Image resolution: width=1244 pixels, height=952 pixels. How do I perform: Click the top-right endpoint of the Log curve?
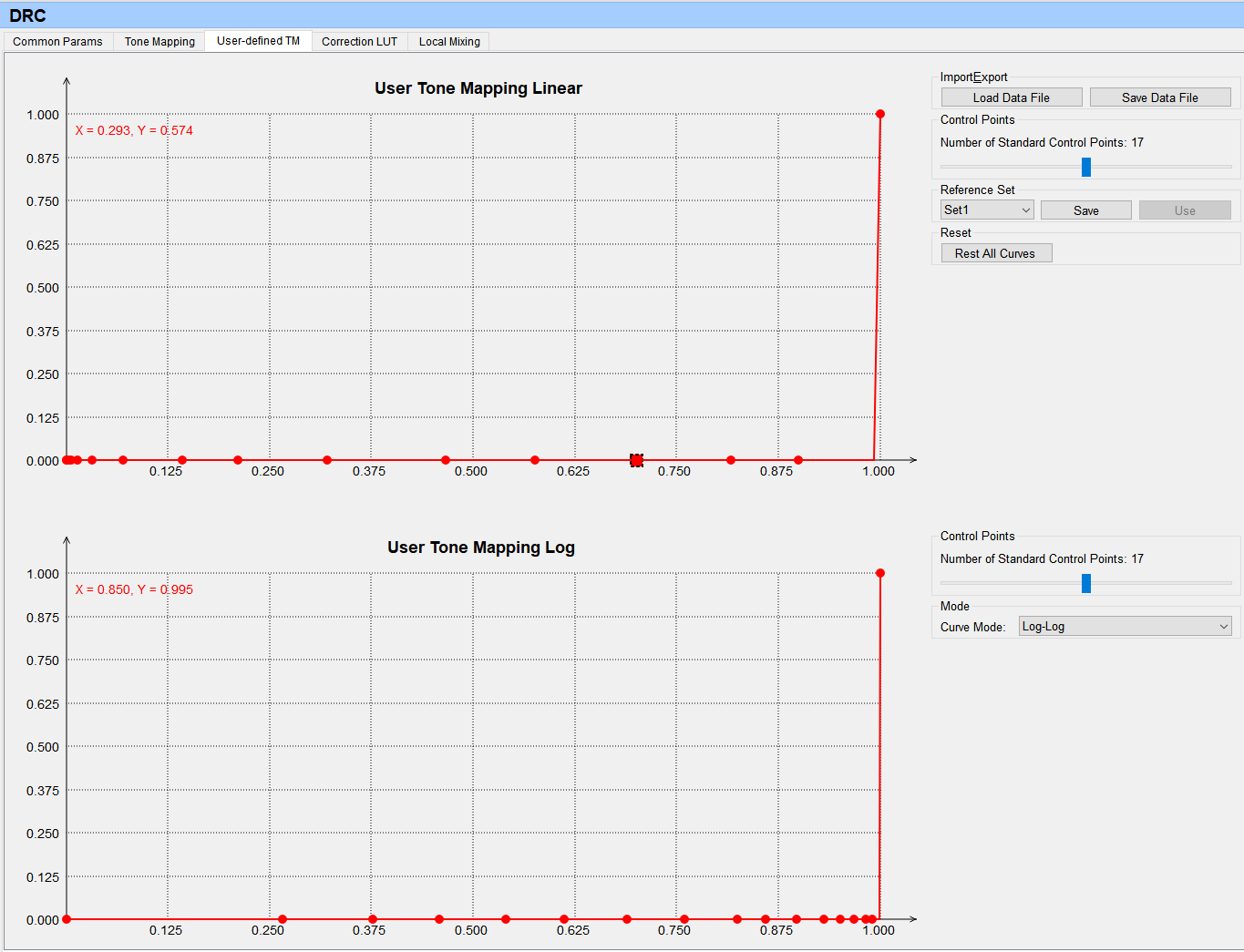[x=879, y=573]
